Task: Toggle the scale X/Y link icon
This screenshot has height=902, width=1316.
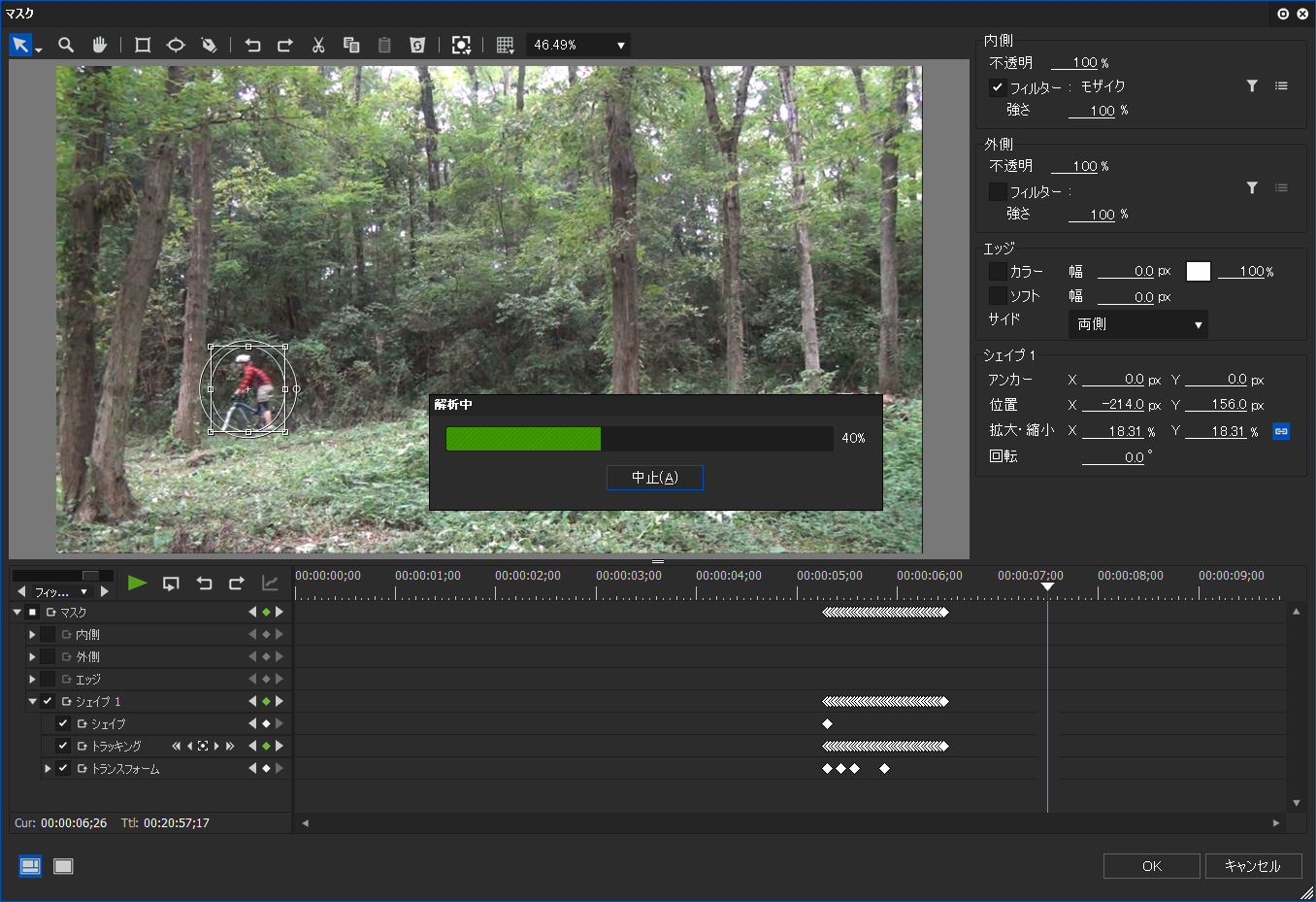Action: click(x=1281, y=431)
